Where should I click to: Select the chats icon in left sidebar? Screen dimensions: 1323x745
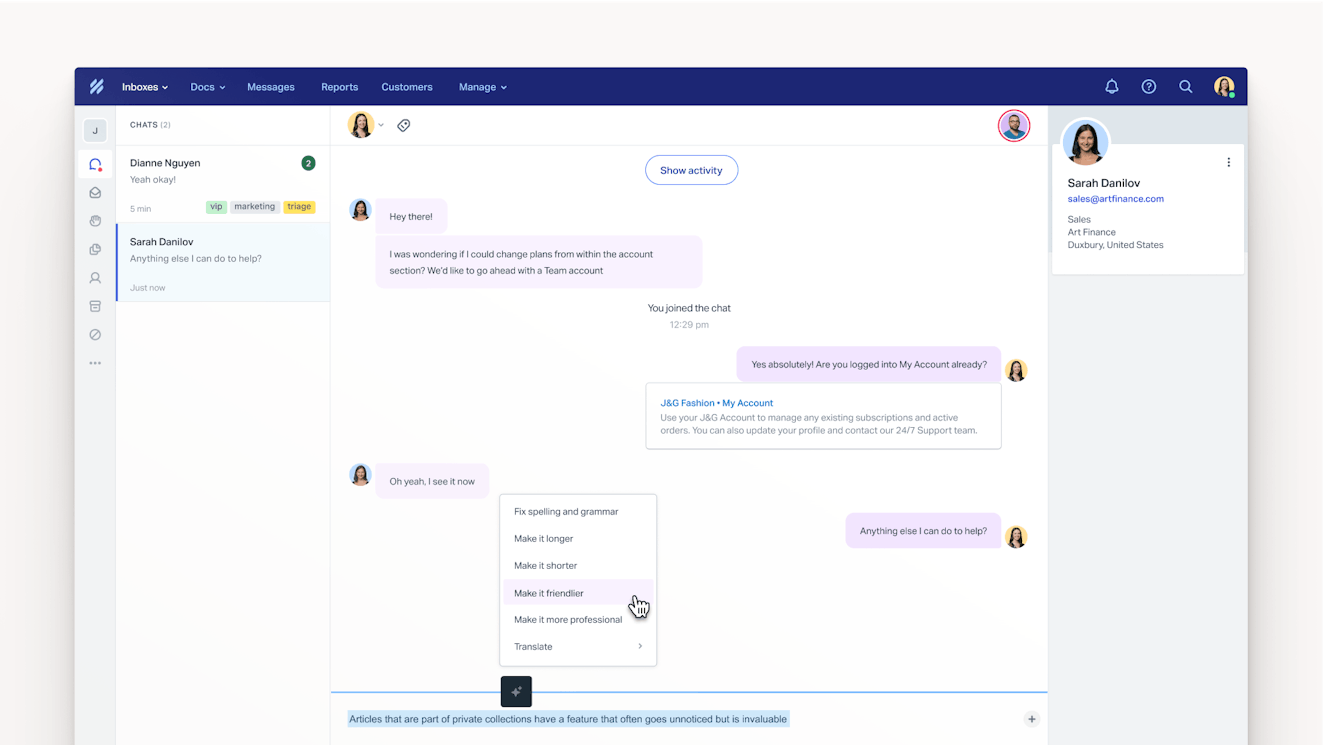coord(95,164)
